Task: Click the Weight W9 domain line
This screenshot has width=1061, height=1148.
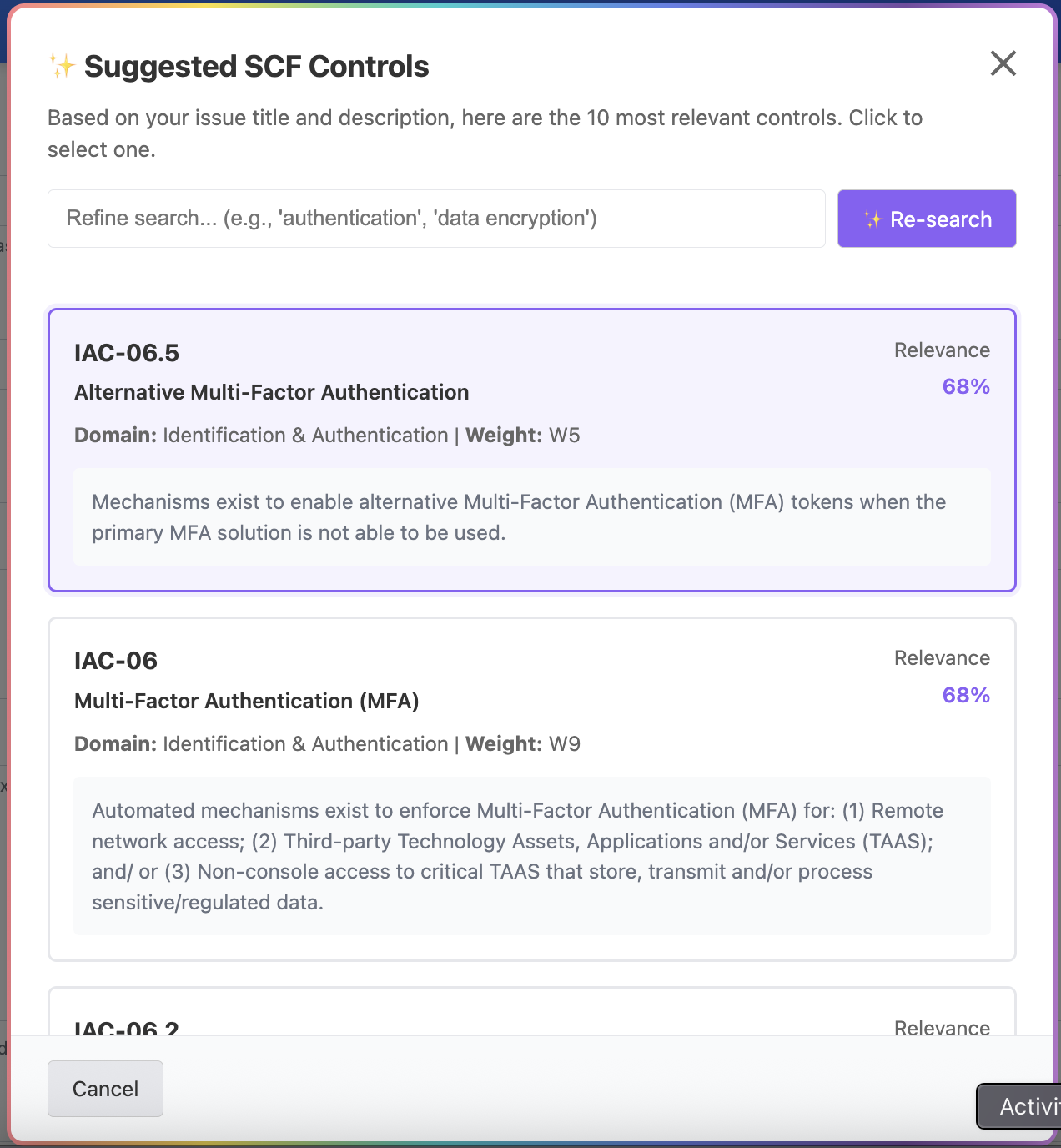Action: coord(327,744)
